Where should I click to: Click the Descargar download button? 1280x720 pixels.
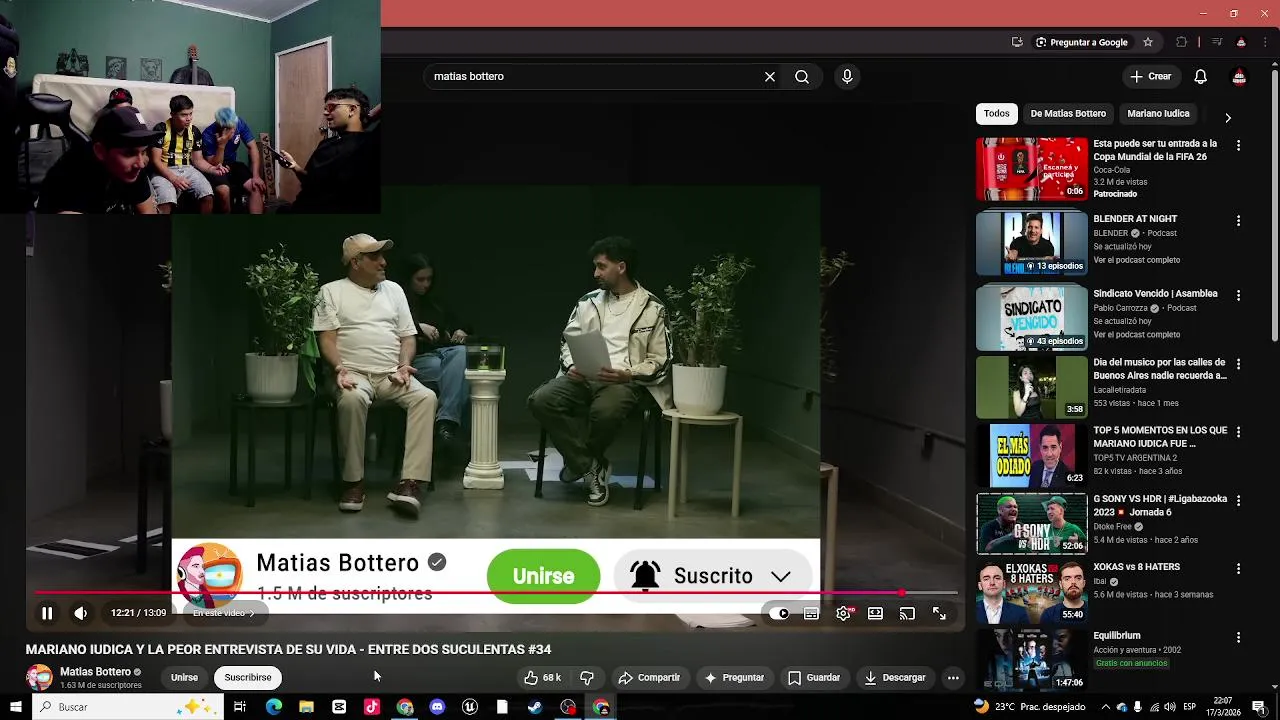[x=895, y=677]
